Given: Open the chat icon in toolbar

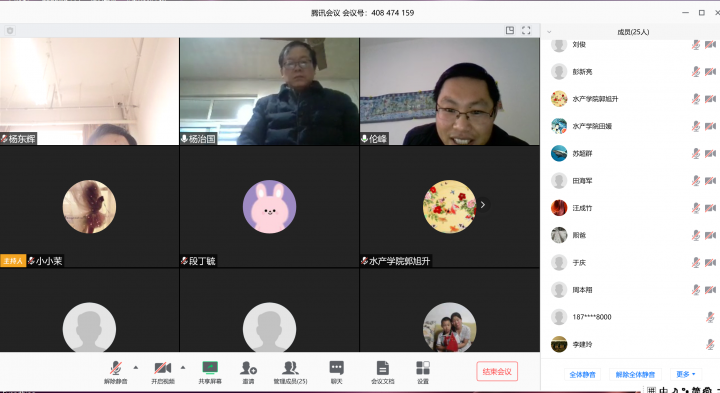Looking at the screenshot, I should 336,368.
